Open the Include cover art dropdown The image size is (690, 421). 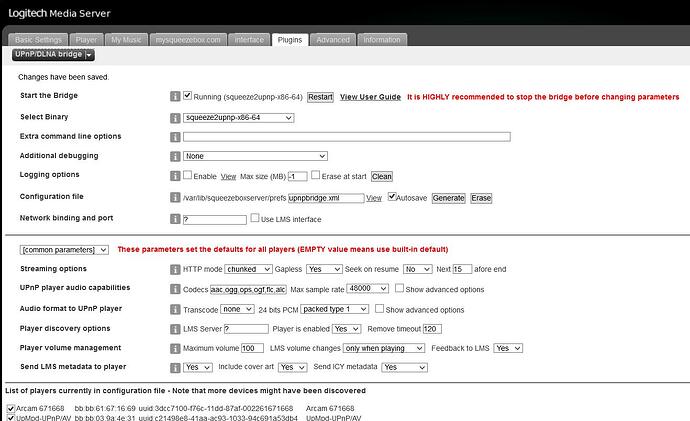[293, 367]
